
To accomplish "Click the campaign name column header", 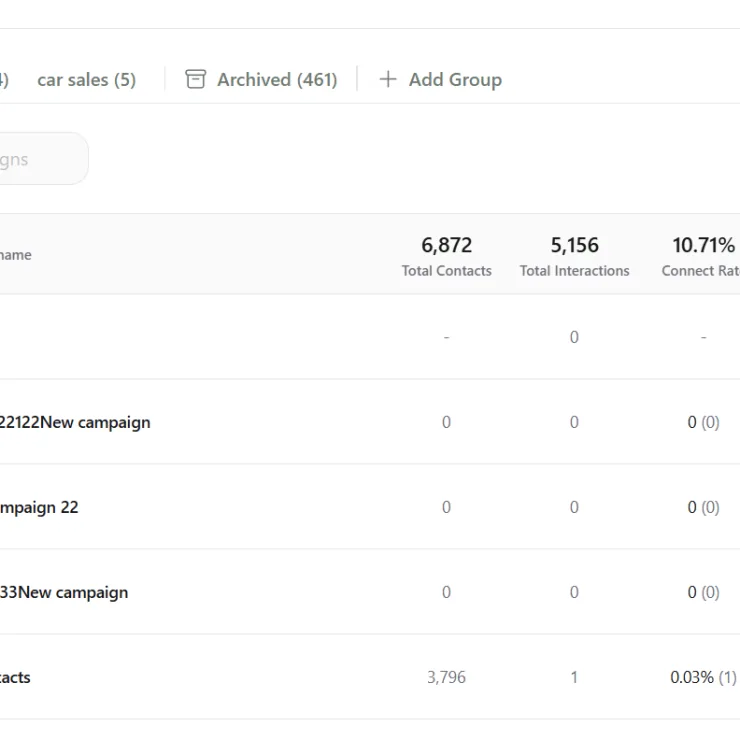I will click(16, 255).
